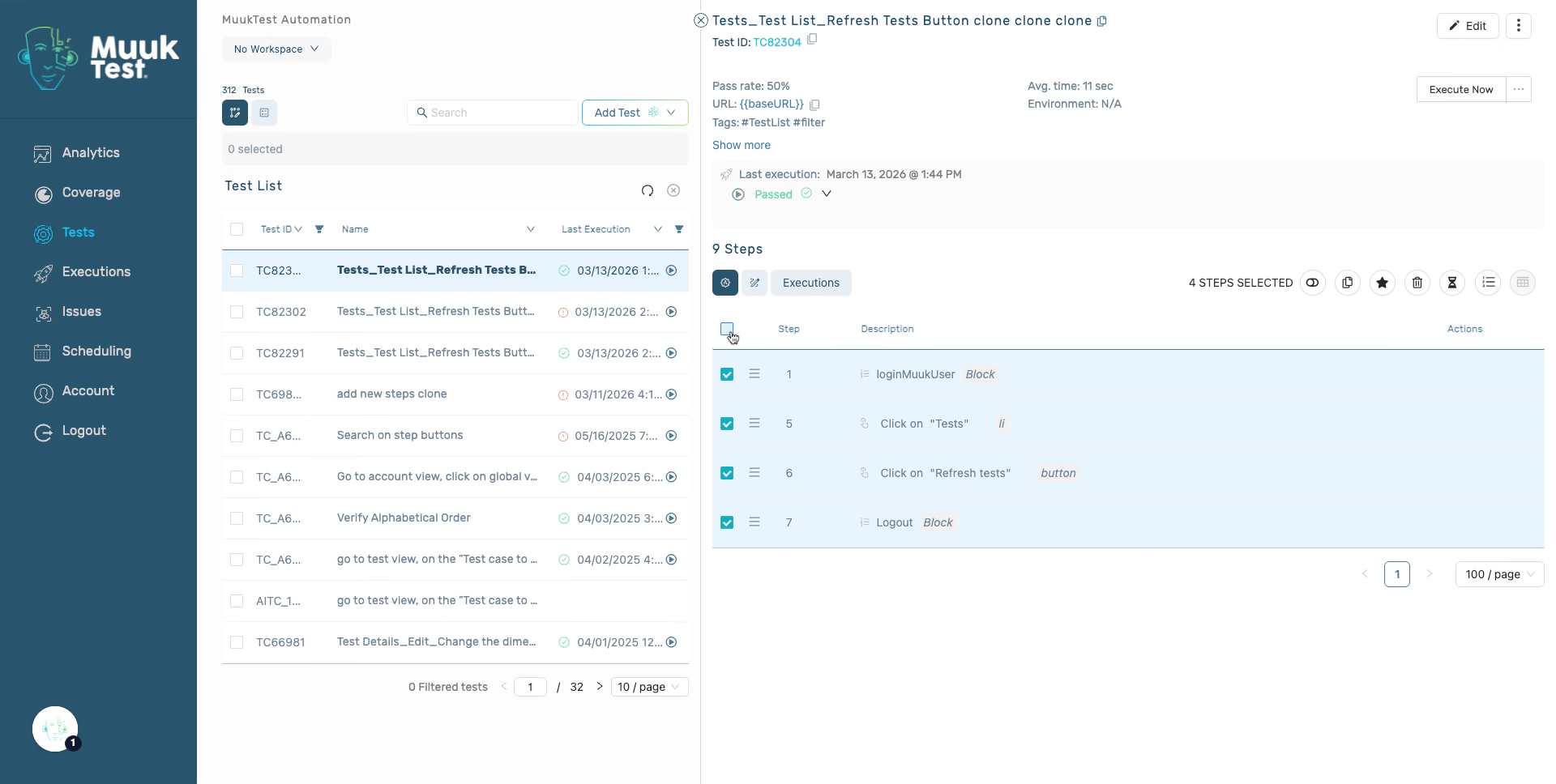Expand the No Workspace dropdown
1556x784 pixels.
(x=276, y=49)
